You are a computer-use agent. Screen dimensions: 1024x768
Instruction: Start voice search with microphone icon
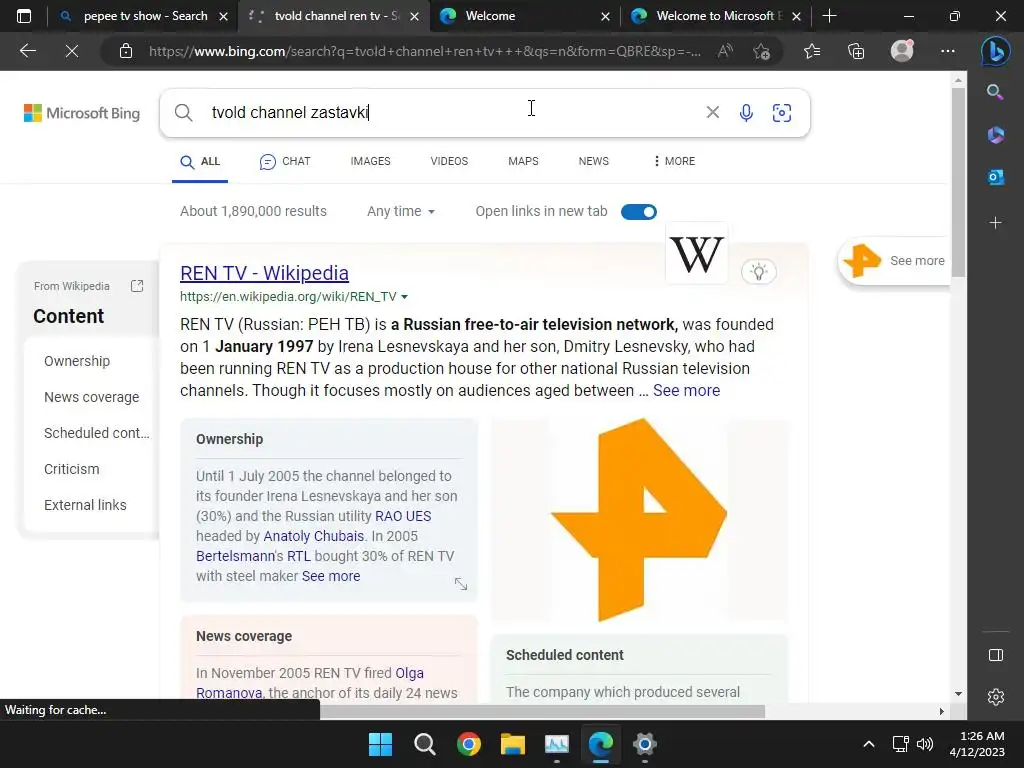(746, 113)
